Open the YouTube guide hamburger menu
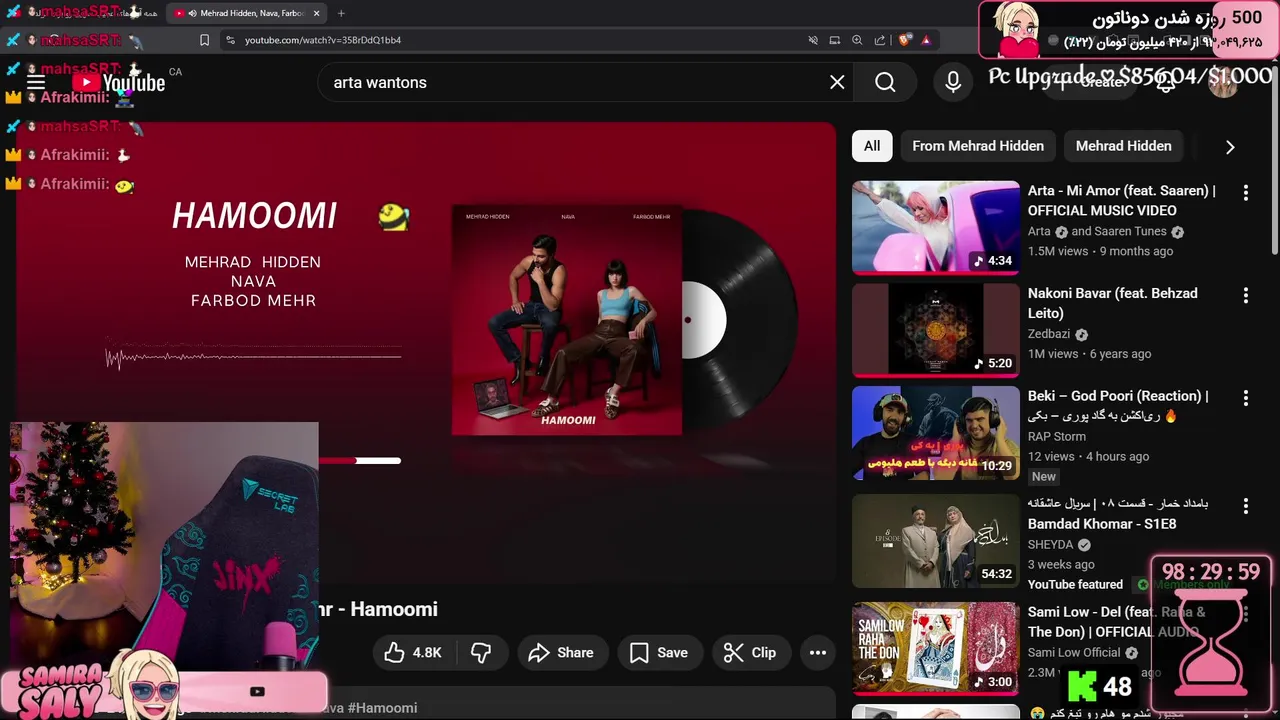 point(36,82)
